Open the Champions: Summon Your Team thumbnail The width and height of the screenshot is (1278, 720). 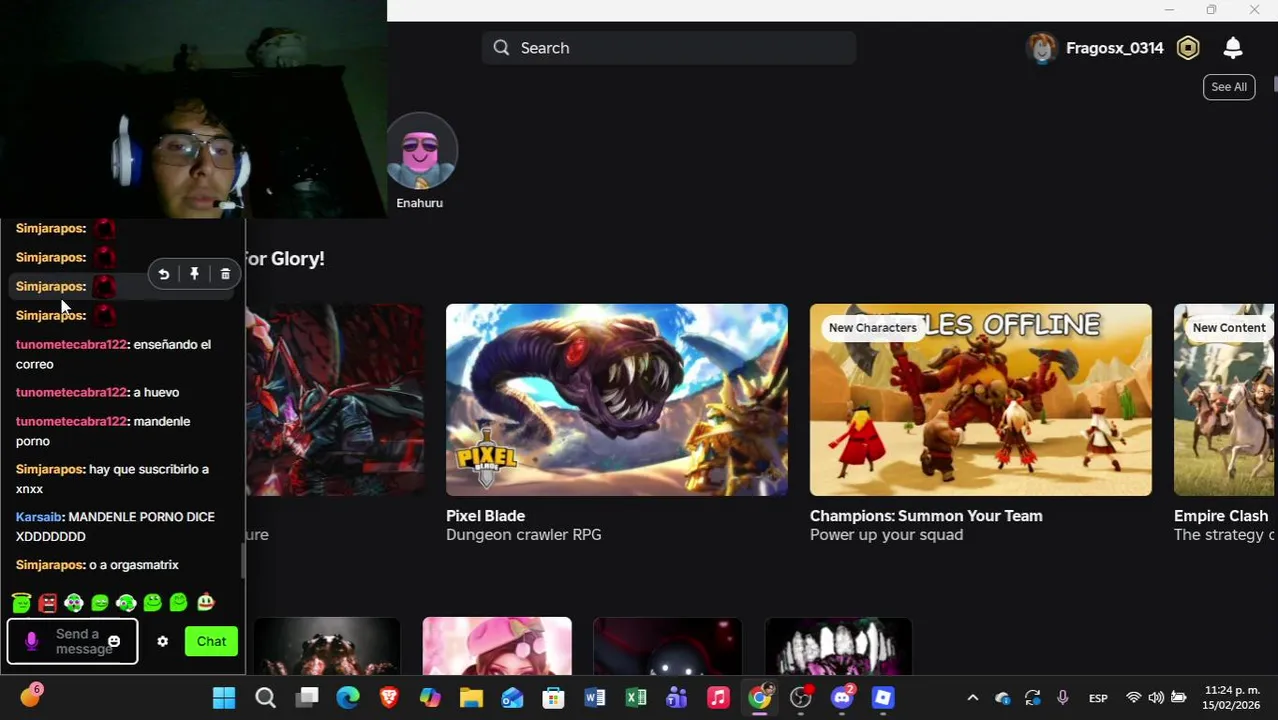980,399
